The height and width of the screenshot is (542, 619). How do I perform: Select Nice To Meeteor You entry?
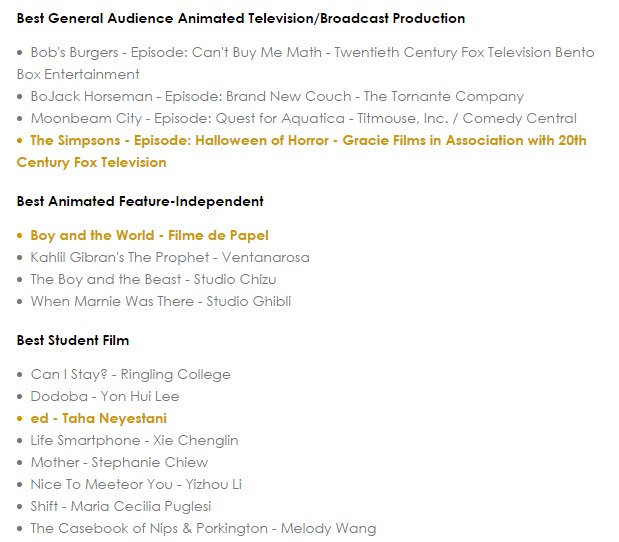[x=136, y=484]
